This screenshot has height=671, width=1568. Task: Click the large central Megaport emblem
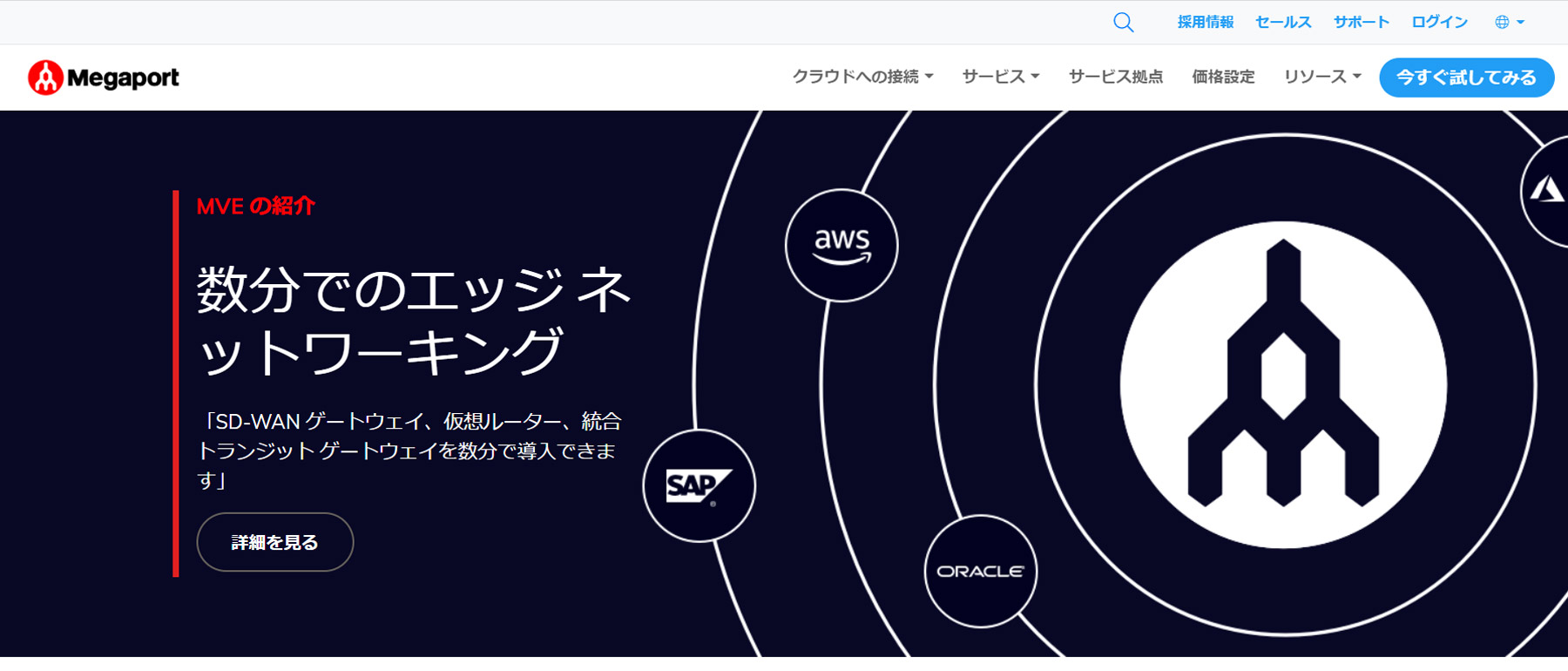1283,384
